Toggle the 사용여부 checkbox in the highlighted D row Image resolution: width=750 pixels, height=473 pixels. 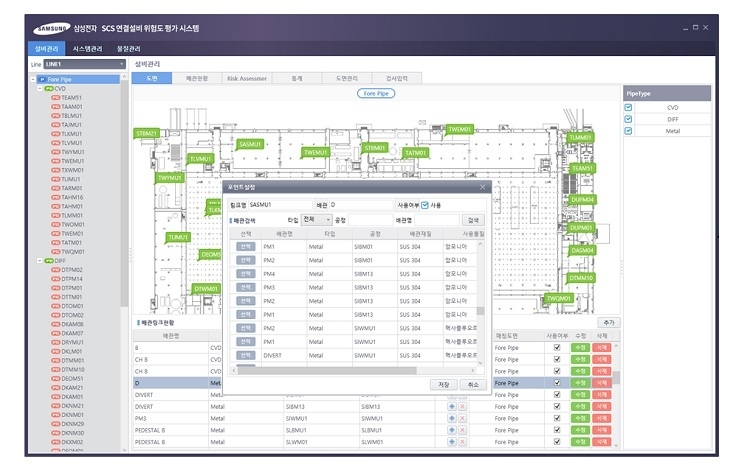point(557,383)
